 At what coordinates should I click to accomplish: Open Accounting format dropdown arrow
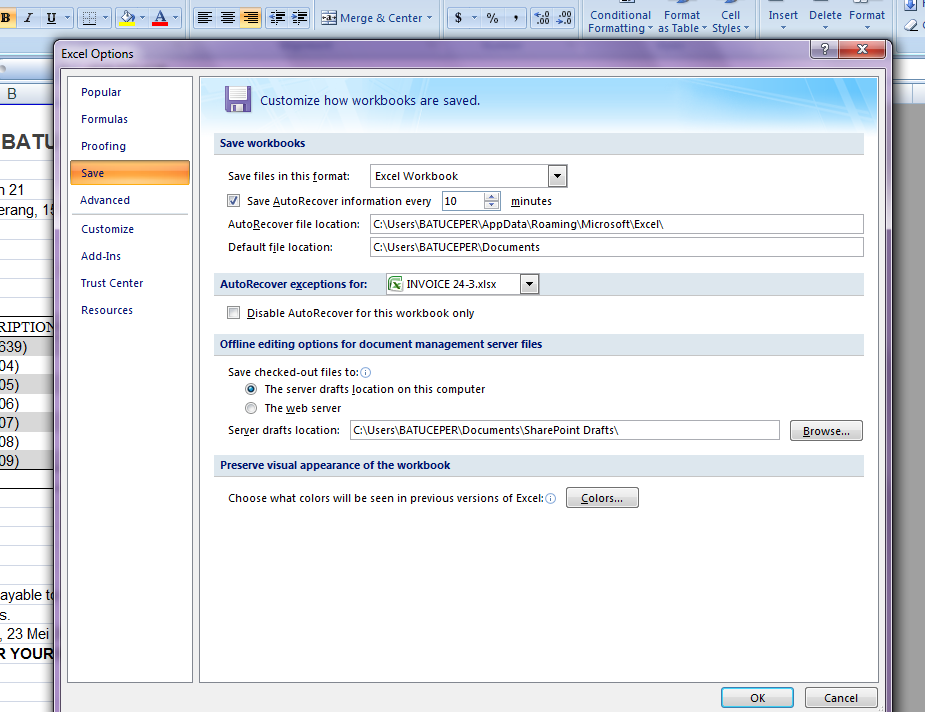(474, 18)
